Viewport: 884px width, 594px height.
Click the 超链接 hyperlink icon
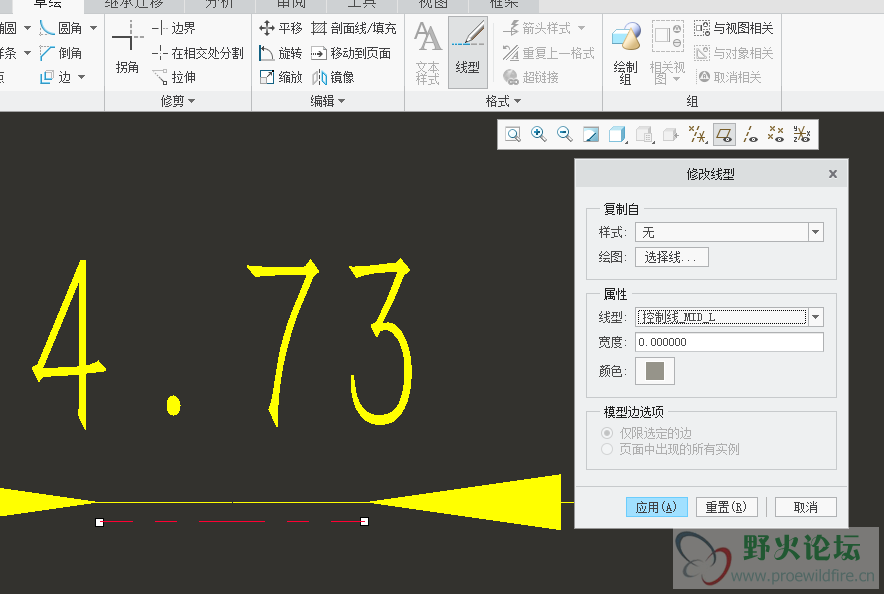tap(531, 77)
